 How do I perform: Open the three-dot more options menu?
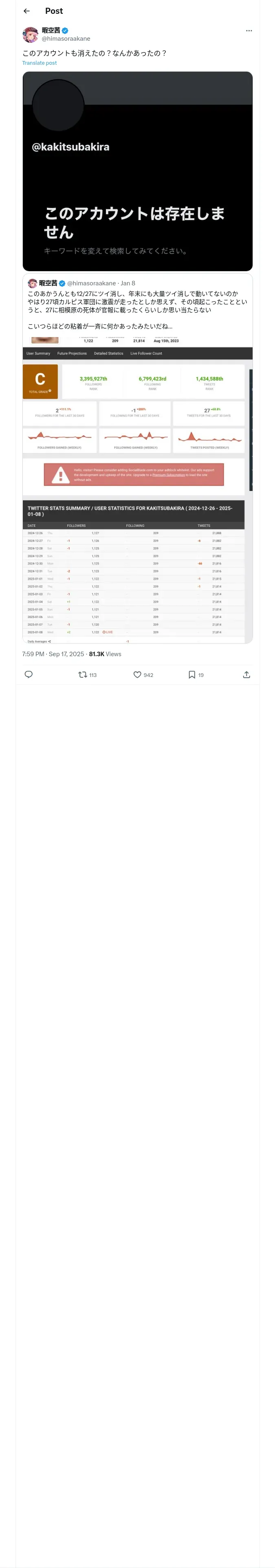(x=249, y=31)
